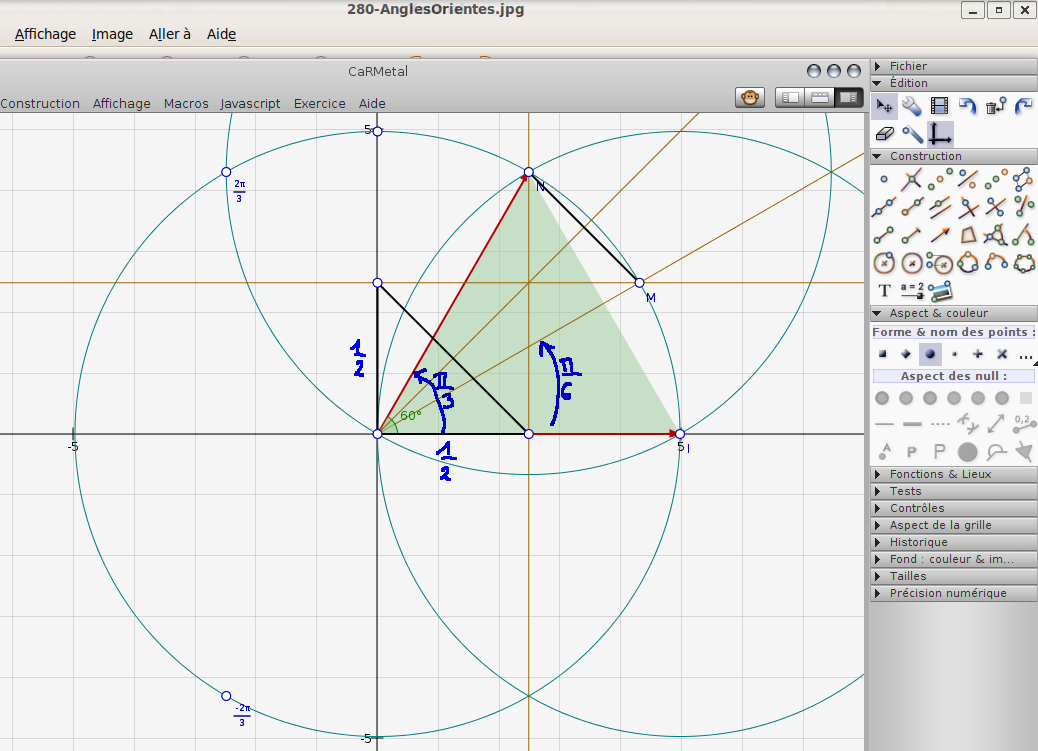Toggle the left side panel view
Screen dimensions: 1038x751
(x=790, y=98)
